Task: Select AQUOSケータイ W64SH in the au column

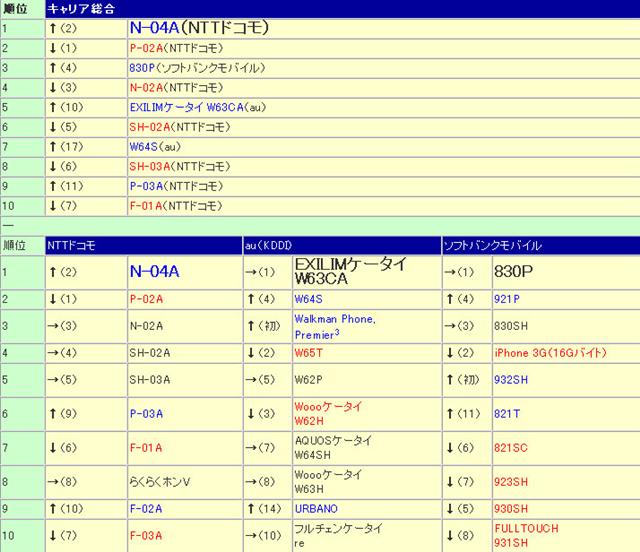Action: click(333, 447)
